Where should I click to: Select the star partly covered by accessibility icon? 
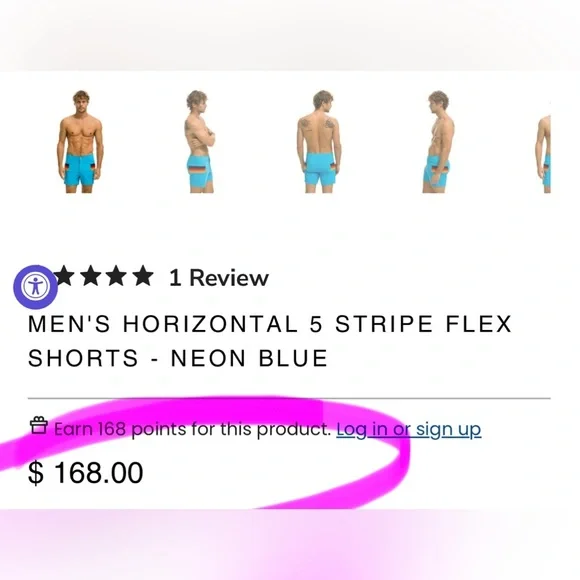(65, 276)
